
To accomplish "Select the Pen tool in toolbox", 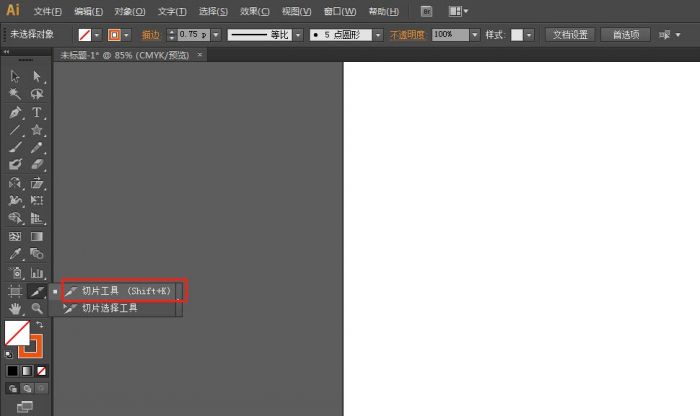I will click(x=16, y=112).
